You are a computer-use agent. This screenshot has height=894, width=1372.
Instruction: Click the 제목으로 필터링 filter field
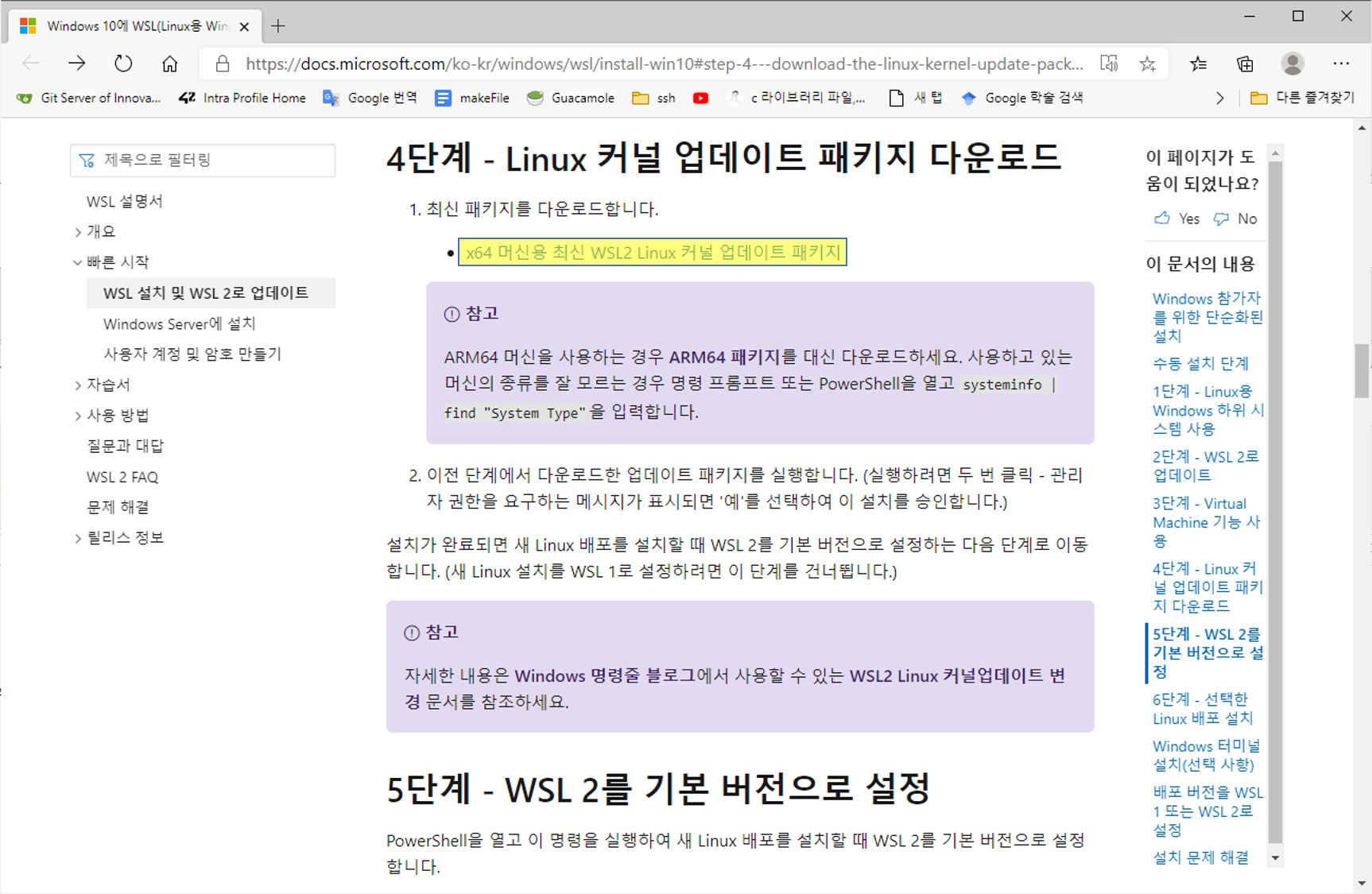(203, 160)
